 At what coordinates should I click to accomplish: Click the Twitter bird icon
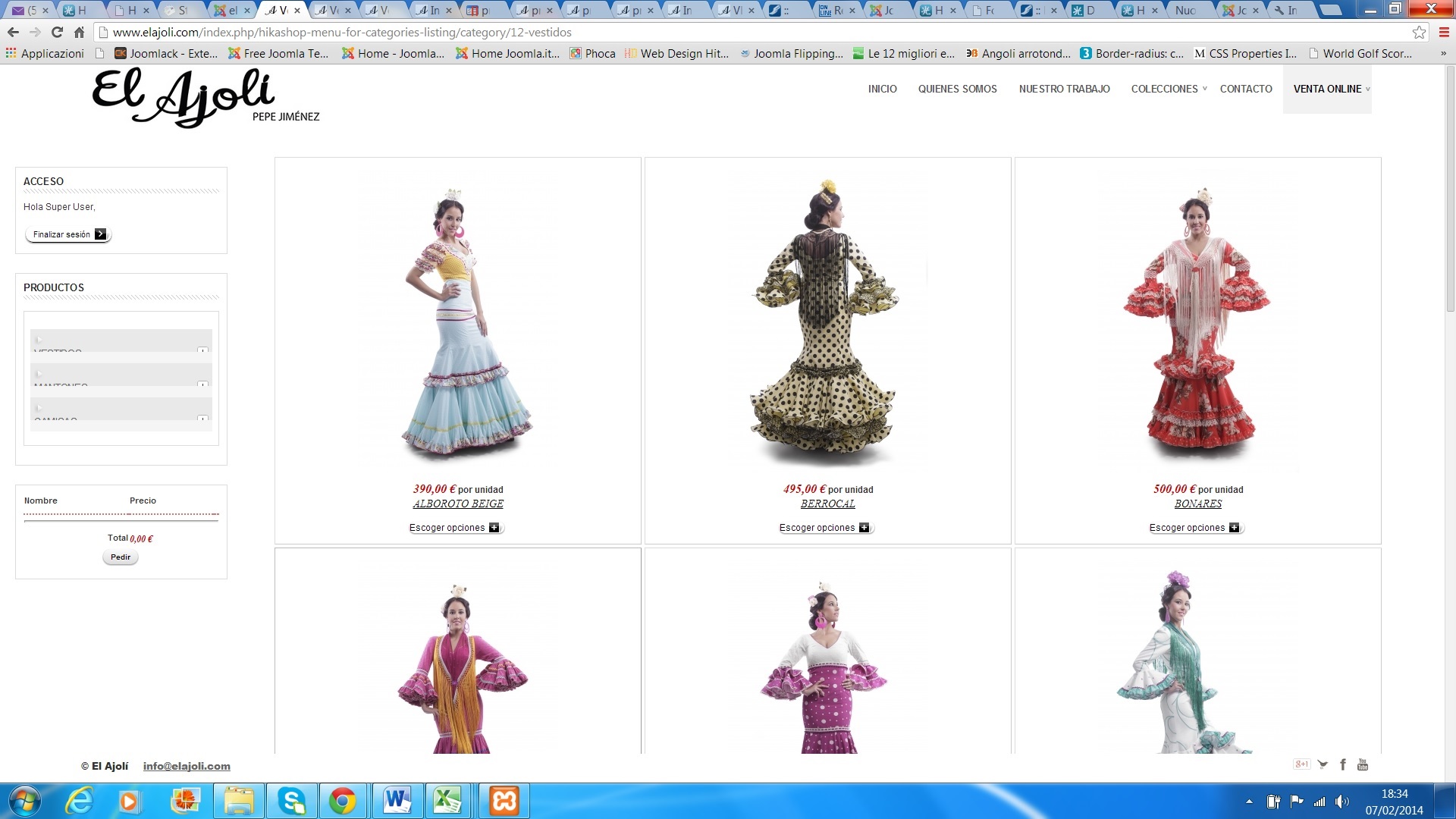coord(1323,764)
